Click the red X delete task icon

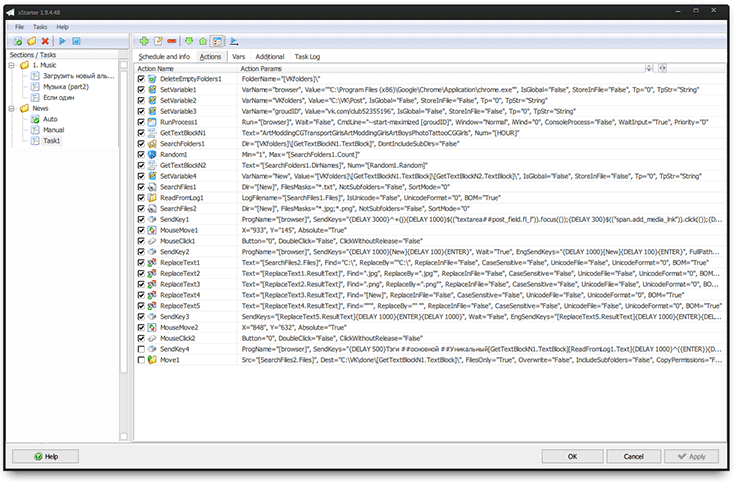(45, 41)
